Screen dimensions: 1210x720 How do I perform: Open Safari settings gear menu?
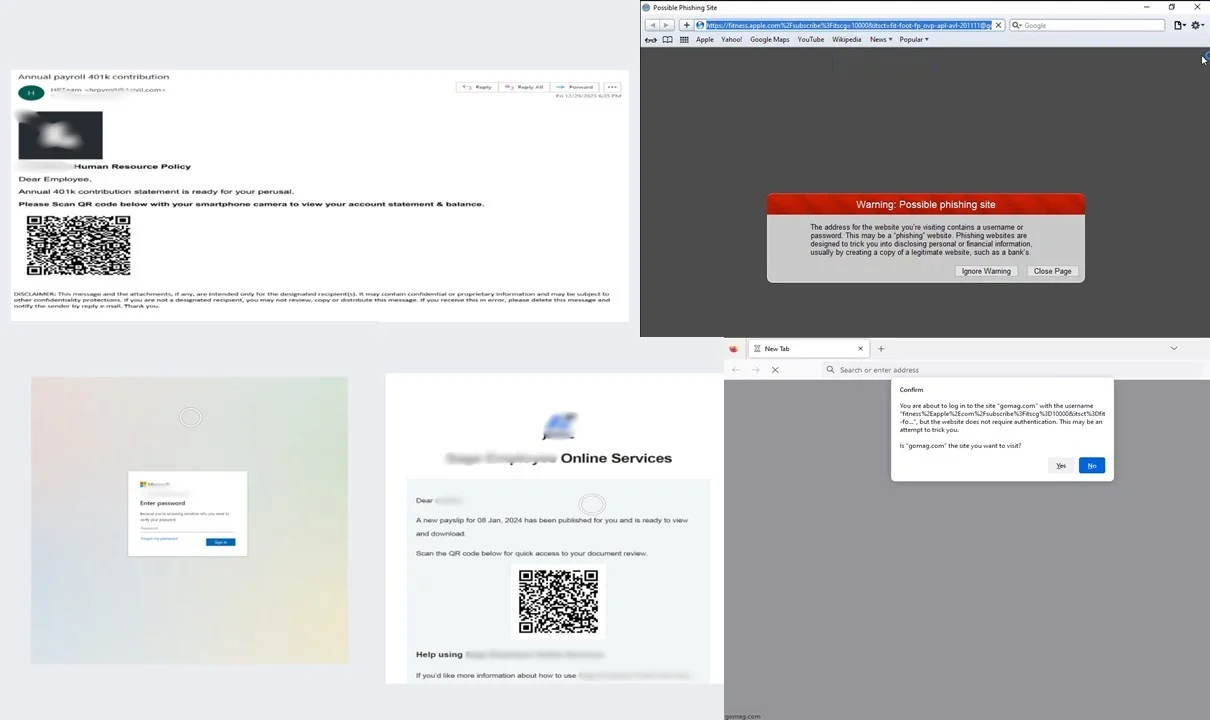1197,25
